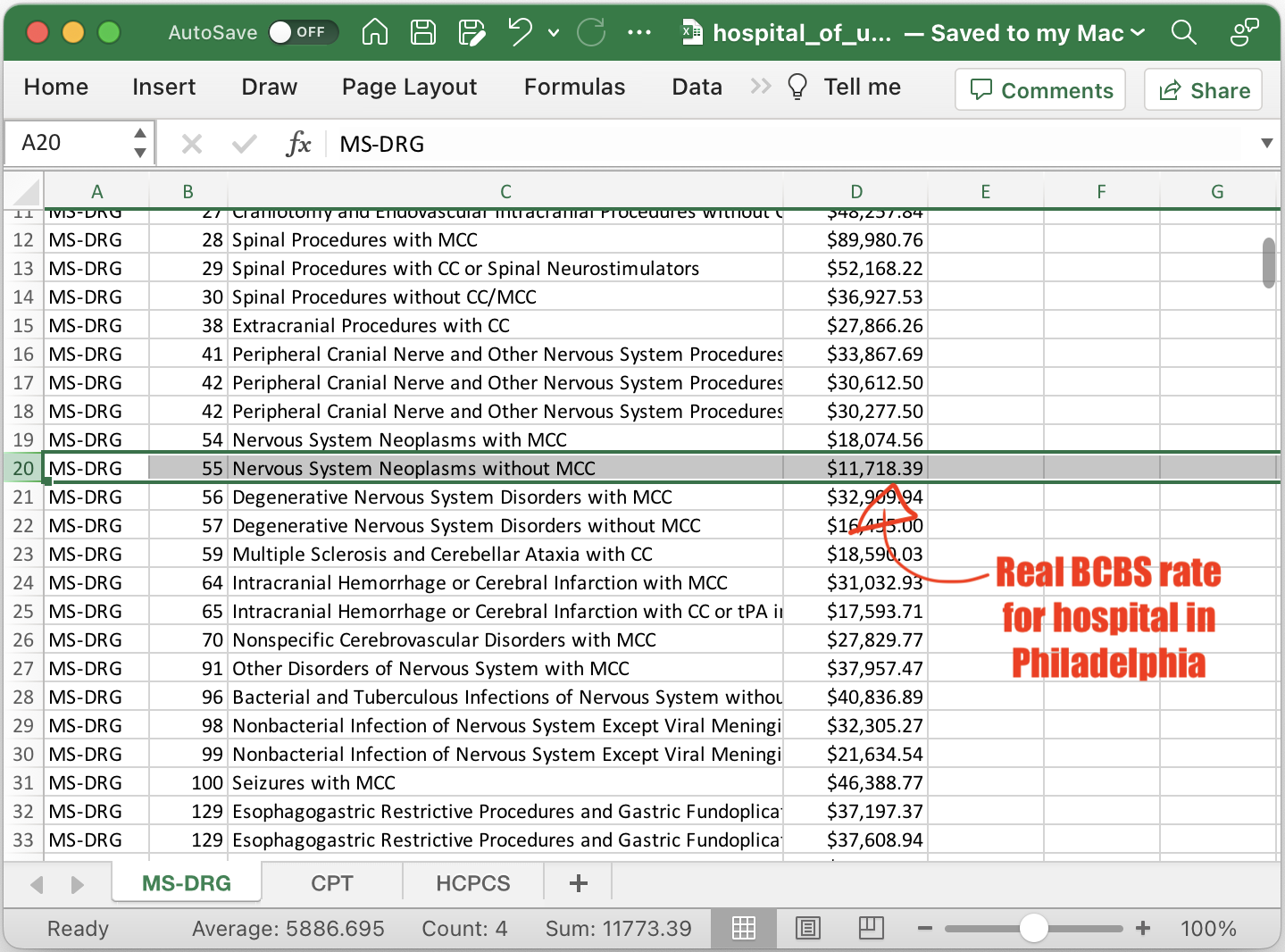Click code cell 91 in column B
The image size is (1285, 952).
188,668
